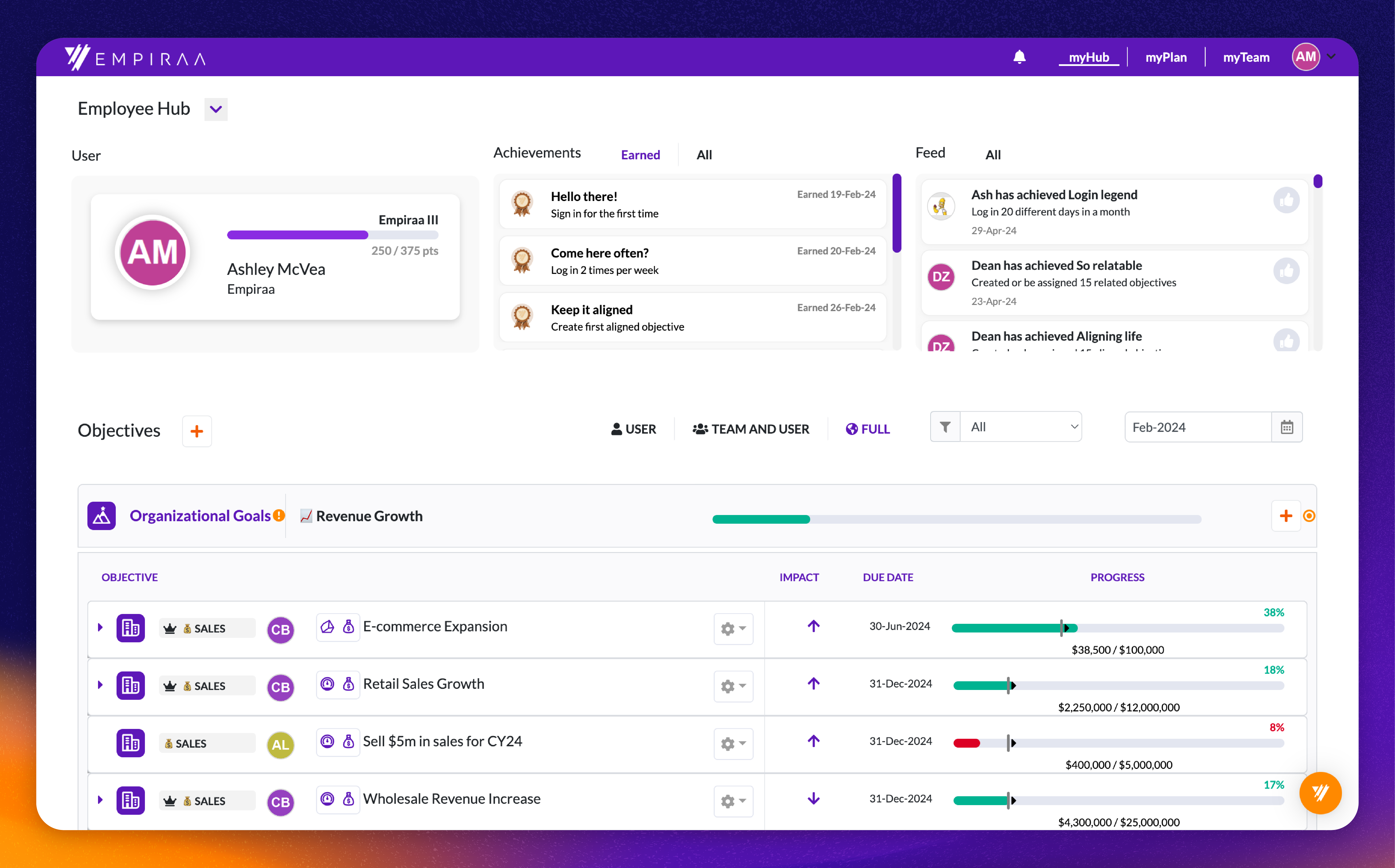Screen dimensions: 1395x868
Task: Click the building icon on E-commerce Expansion row
Action: point(131,628)
